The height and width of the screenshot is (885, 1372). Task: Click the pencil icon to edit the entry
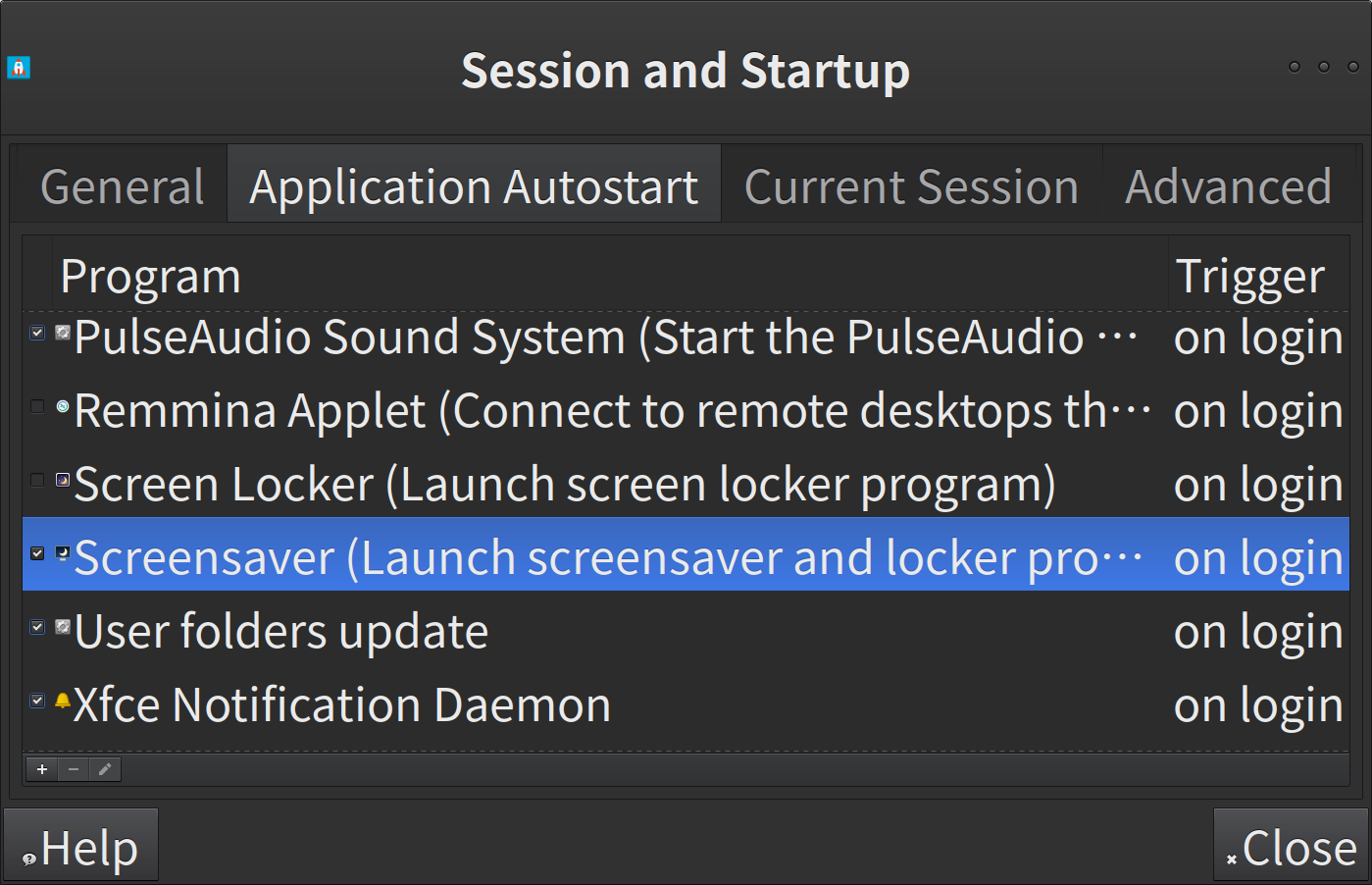coord(105,769)
